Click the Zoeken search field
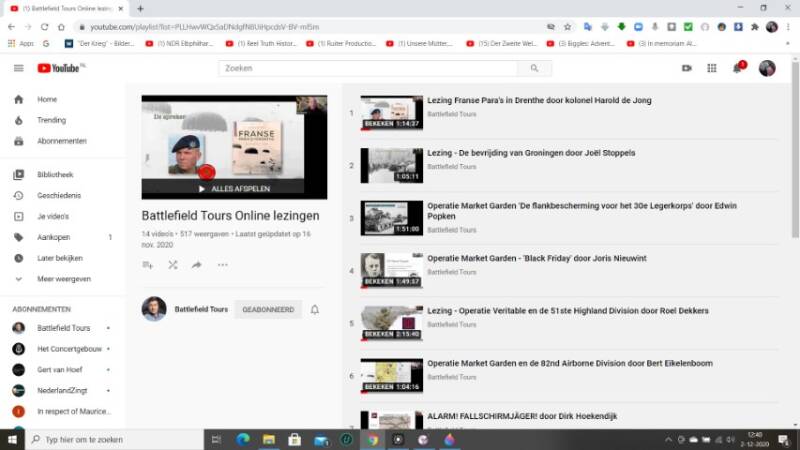The height and width of the screenshot is (450, 800). click(x=368, y=68)
